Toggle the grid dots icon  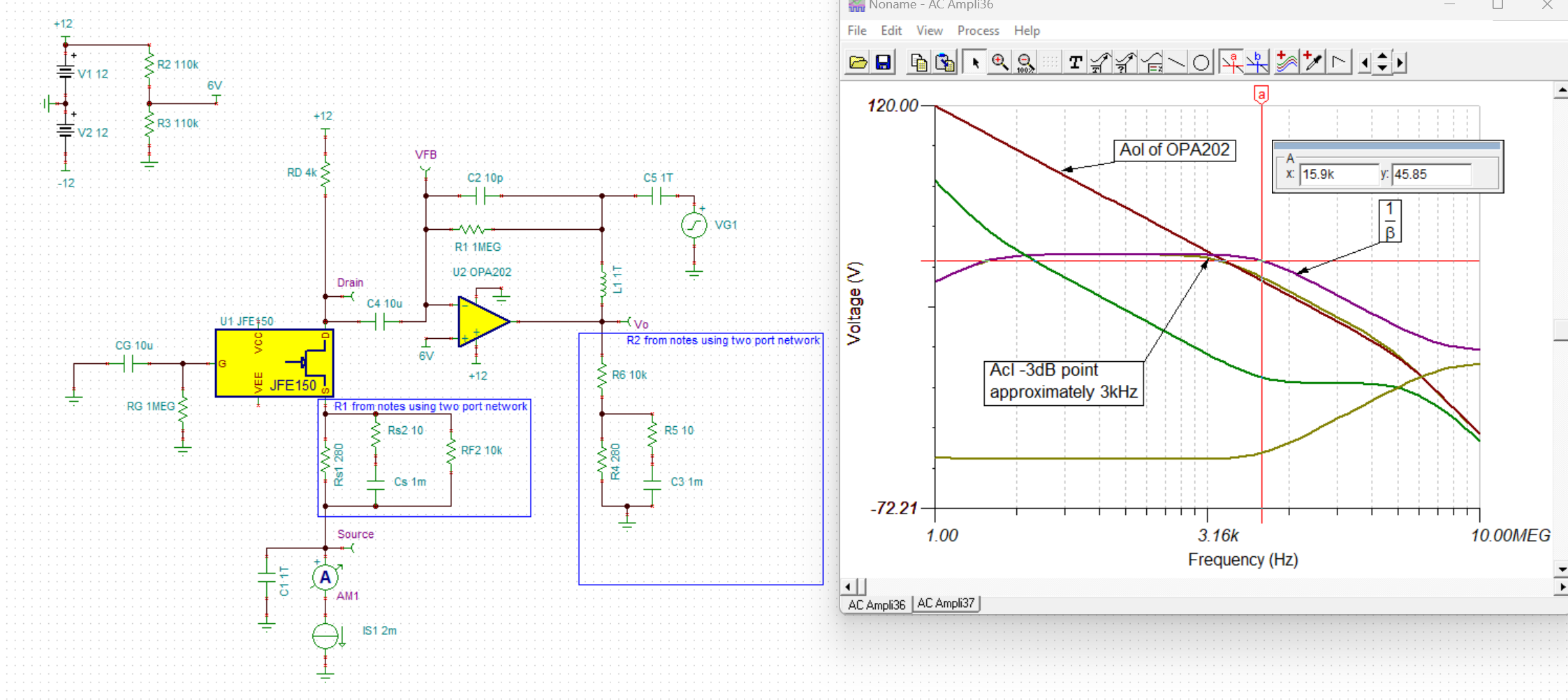[x=1050, y=63]
